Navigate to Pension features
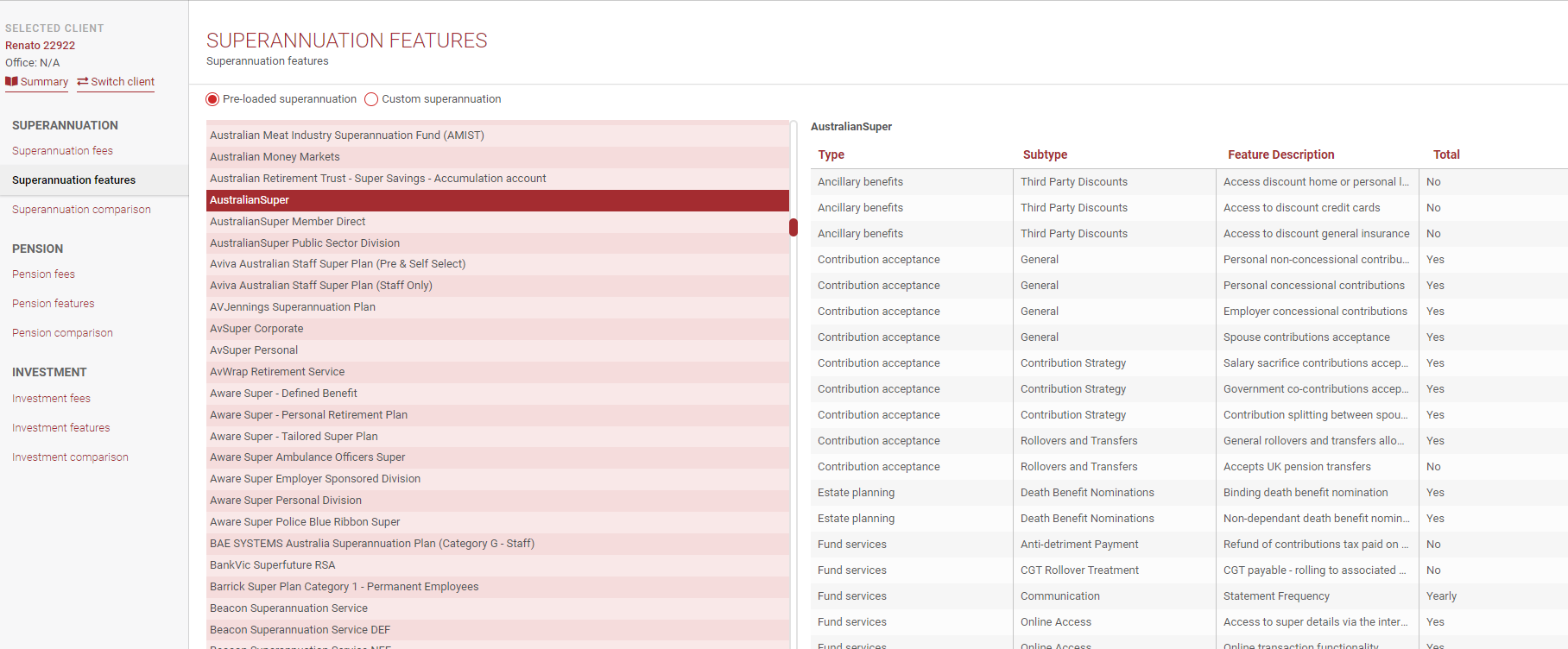 tap(53, 304)
